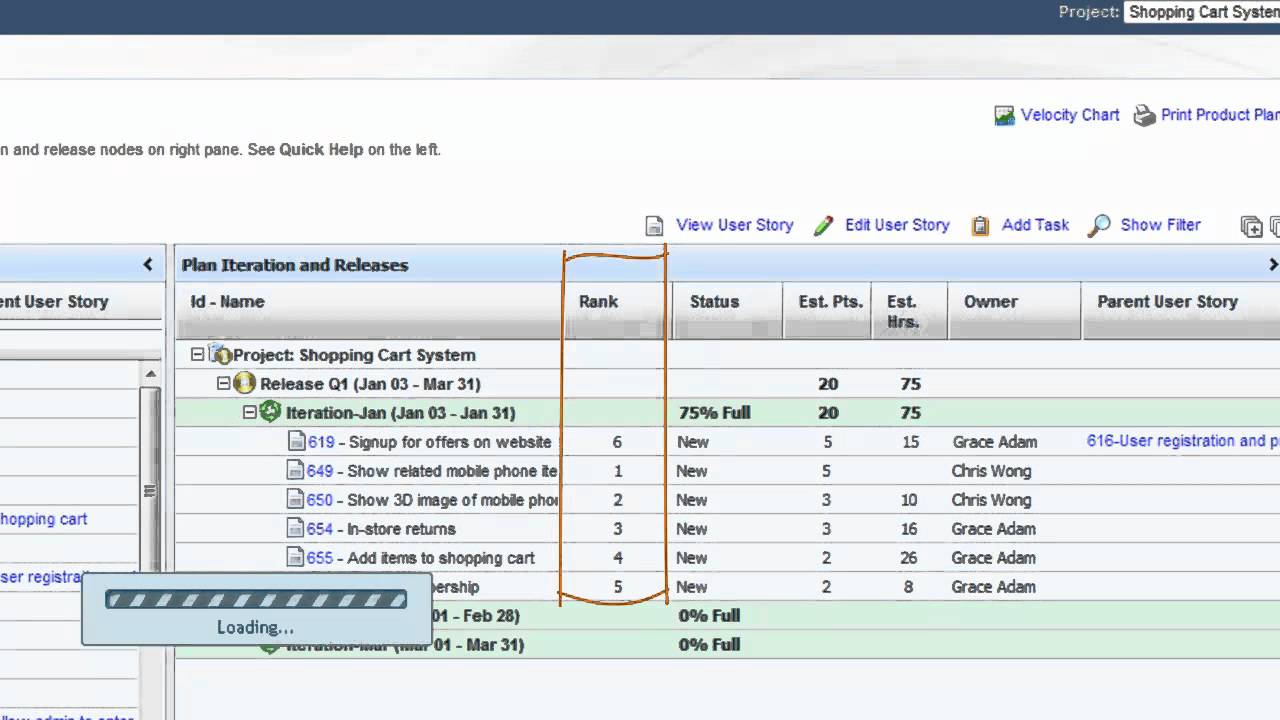Viewport: 1280px width, 720px height.
Task: Click the printer icon for Print Product Plan
Action: click(x=1144, y=116)
